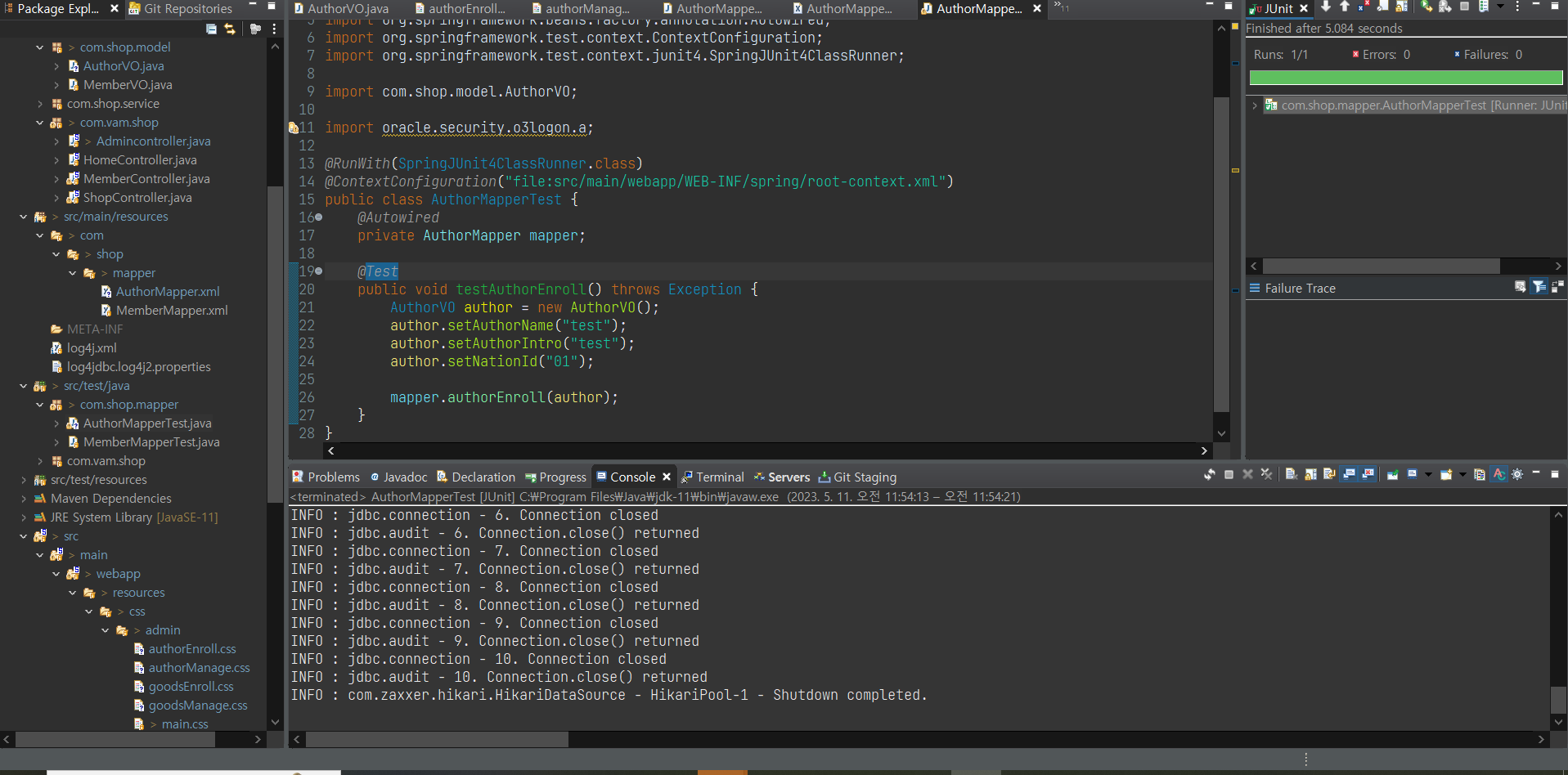This screenshot has width=1568, height=775.
Task: Toggle console word wrap
Action: tap(1329, 474)
